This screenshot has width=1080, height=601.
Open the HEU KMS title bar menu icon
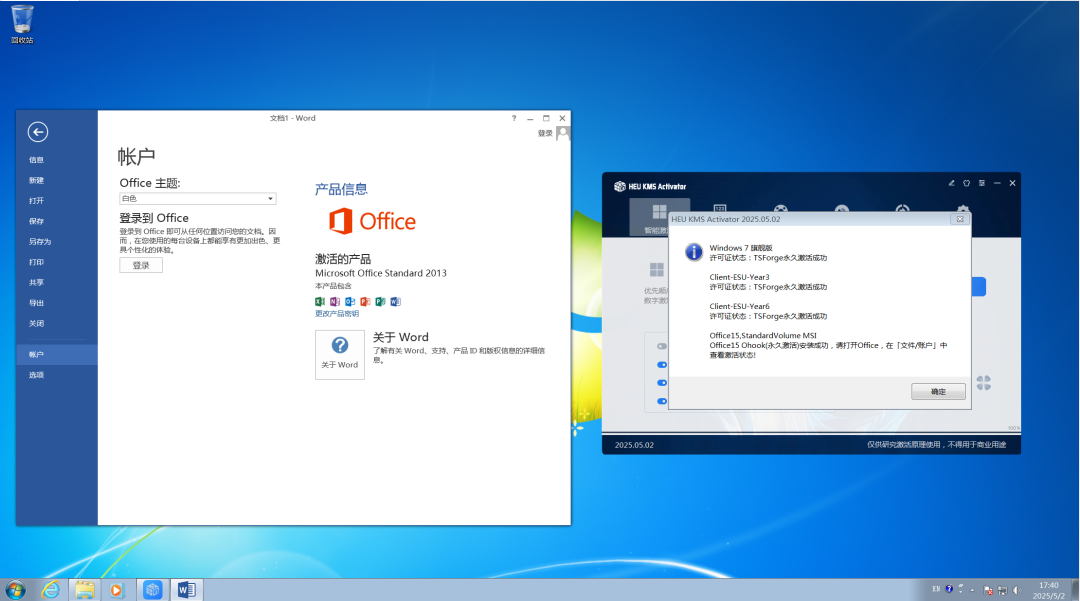(x=982, y=183)
